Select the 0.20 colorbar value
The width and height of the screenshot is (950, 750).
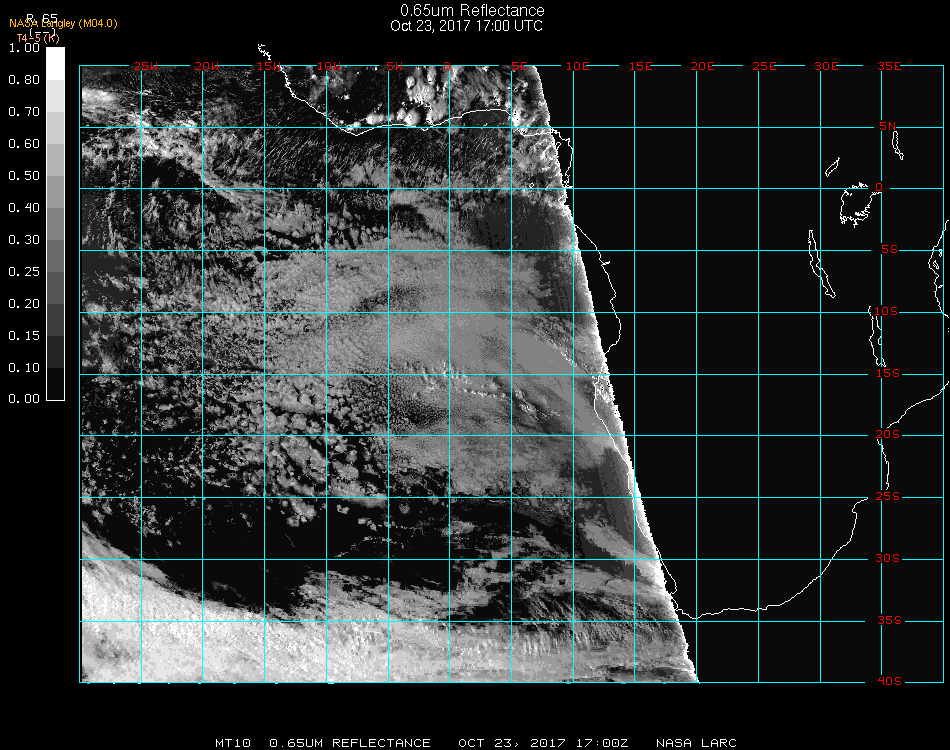(24, 304)
